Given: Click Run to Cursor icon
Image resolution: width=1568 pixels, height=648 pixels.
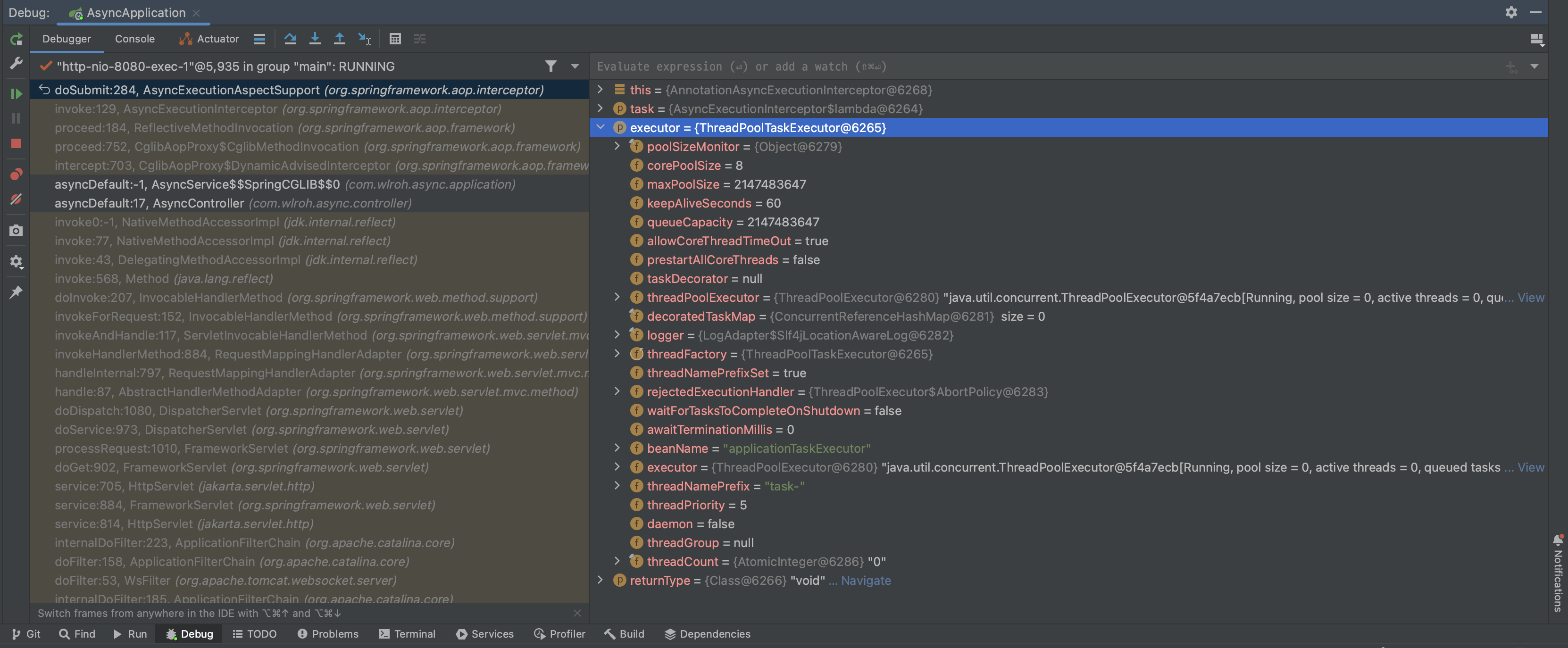Looking at the screenshot, I should (x=364, y=39).
